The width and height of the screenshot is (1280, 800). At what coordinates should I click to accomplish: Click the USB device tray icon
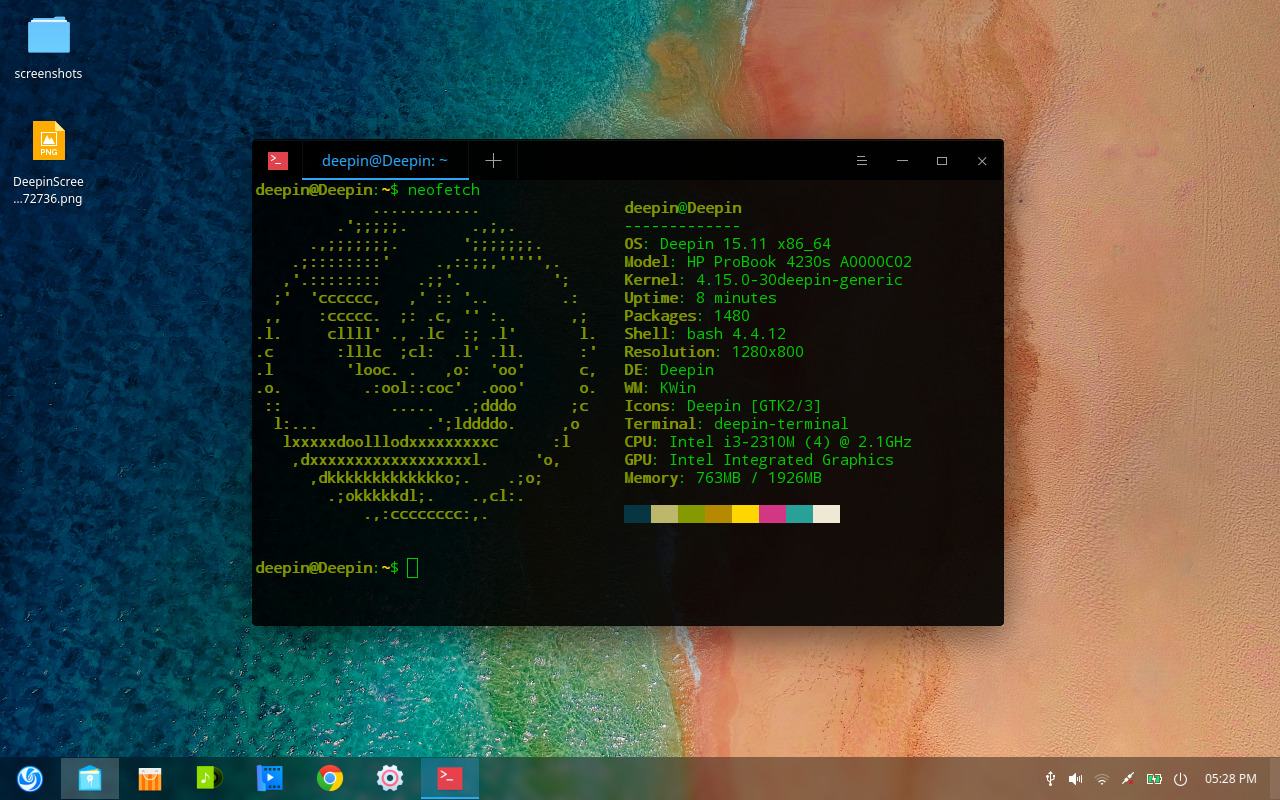click(1050, 778)
